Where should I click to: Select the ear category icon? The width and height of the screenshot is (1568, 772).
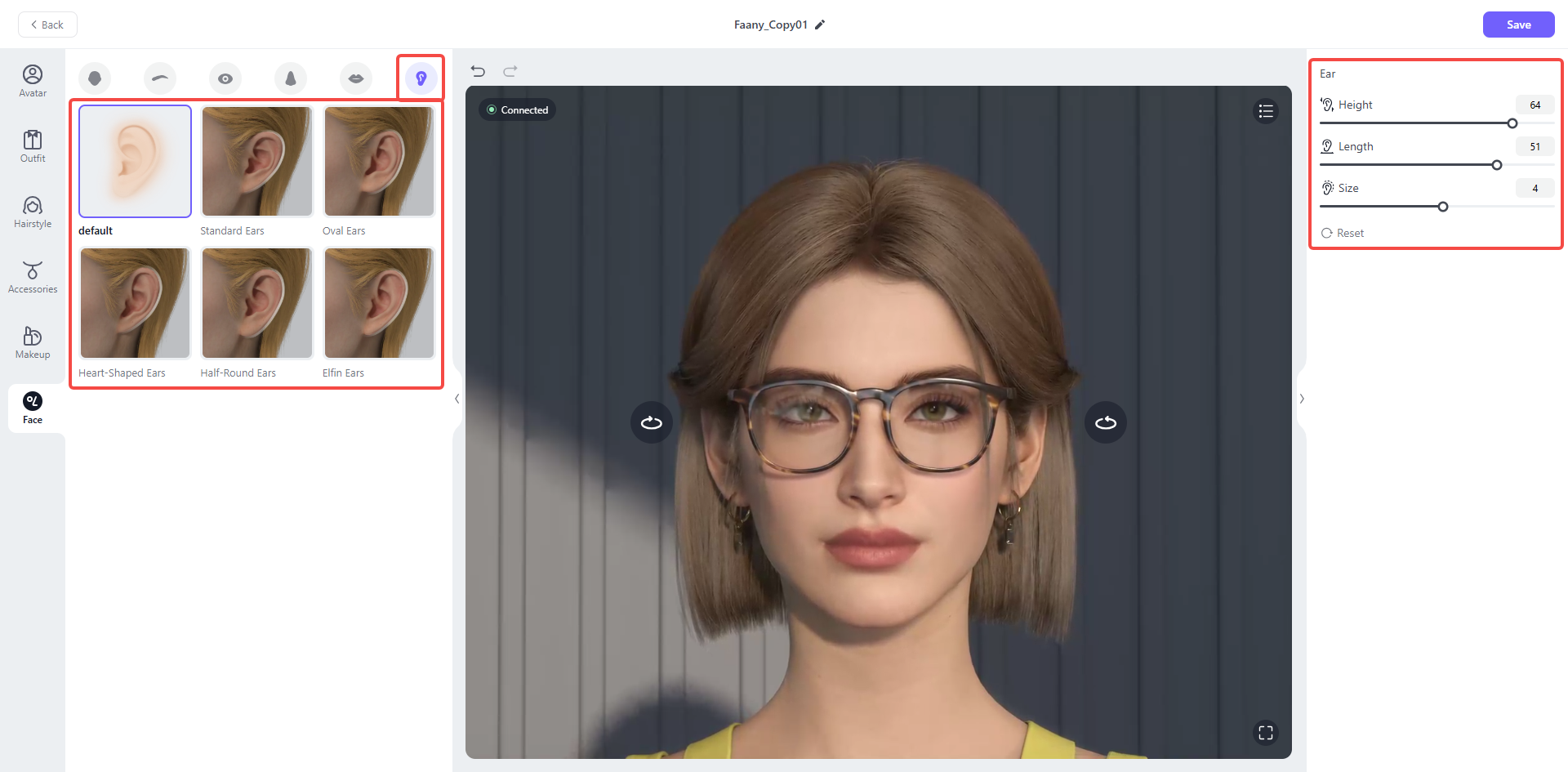point(421,78)
